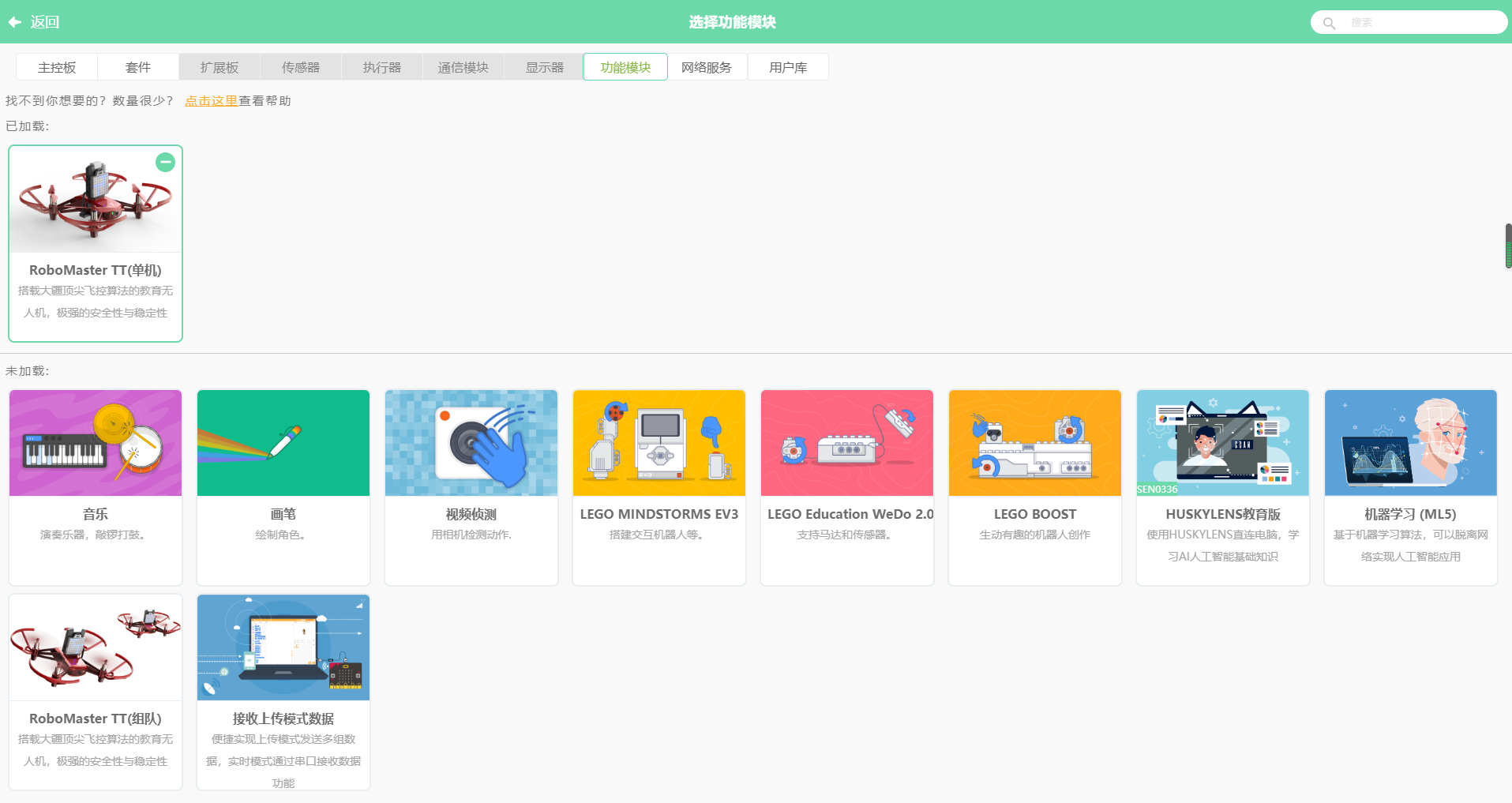The height and width of the screenshot is (803, 1512).
Task: Click the LEGO BOOST title
Action: pyautogui.click(x=1035, y=514)
